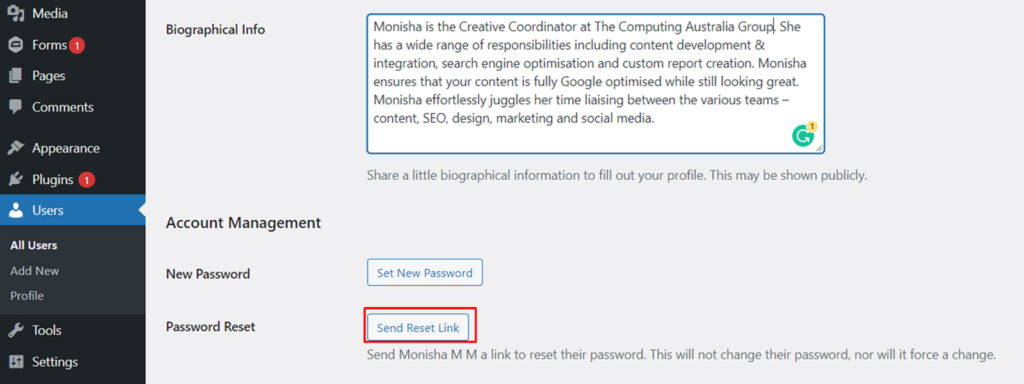Click the textarea resize handle corner

[819, 148]
